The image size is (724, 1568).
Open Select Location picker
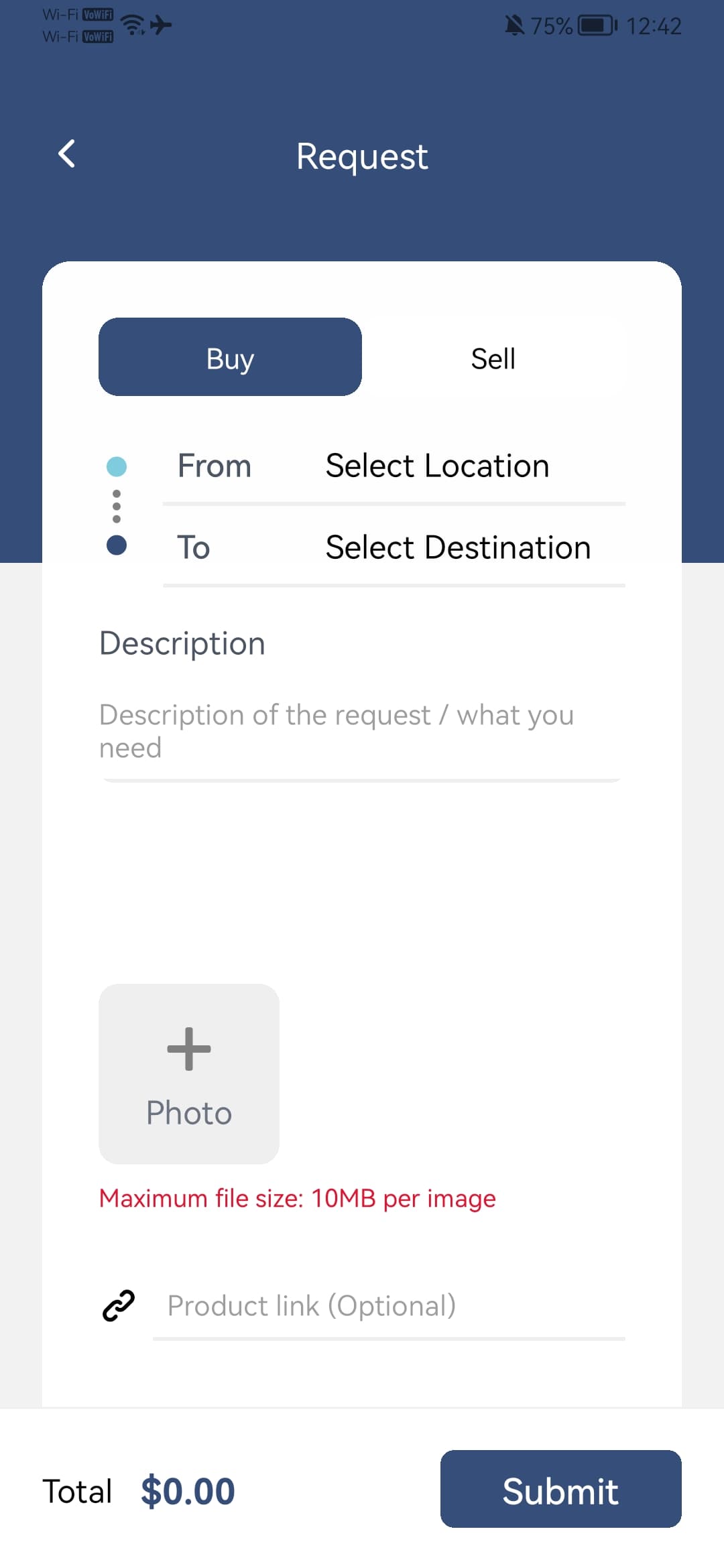tap(437, 466)
